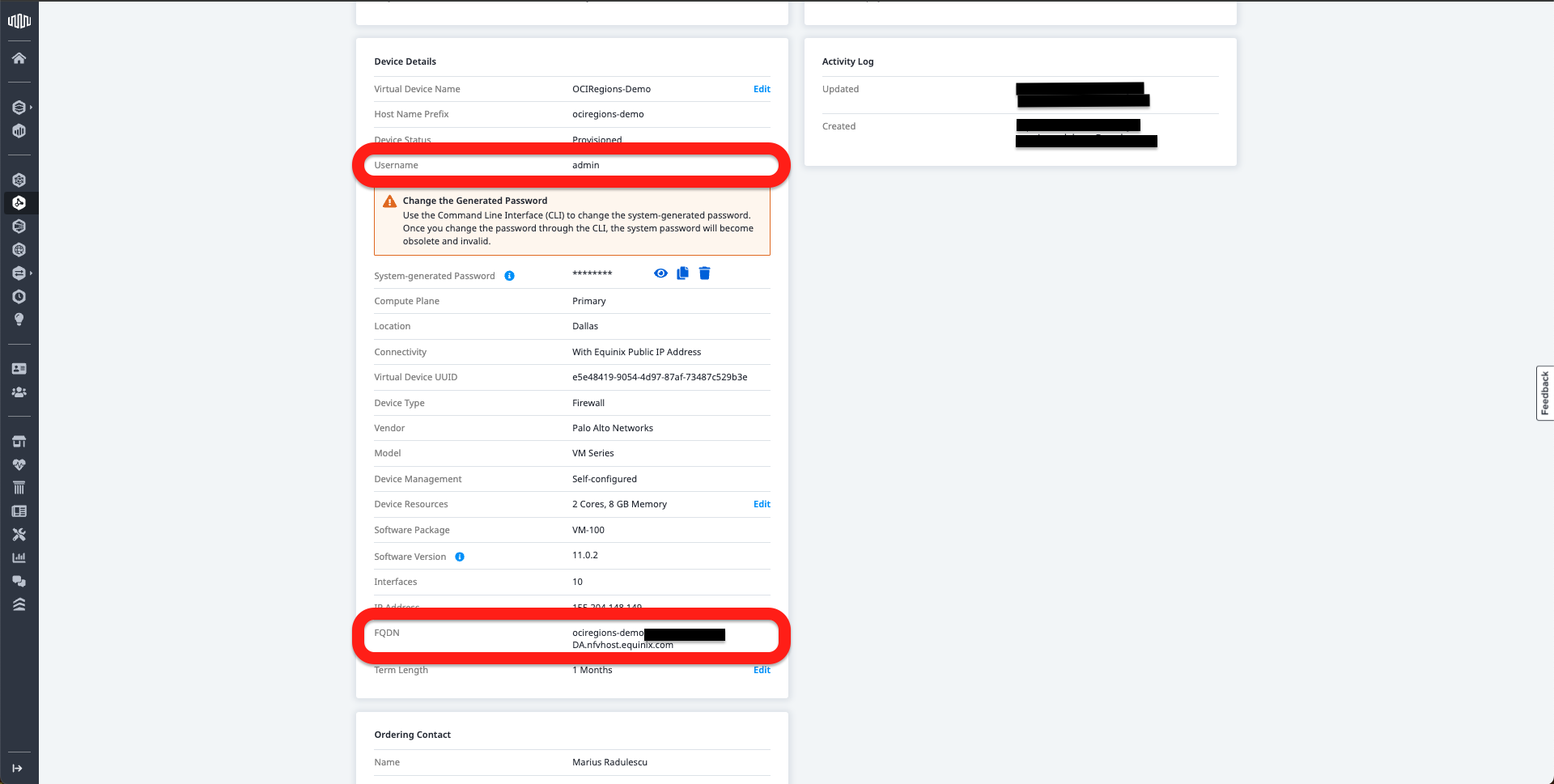Edit the Virtual Device Name

pyautogui.click(x=762, y=89)
